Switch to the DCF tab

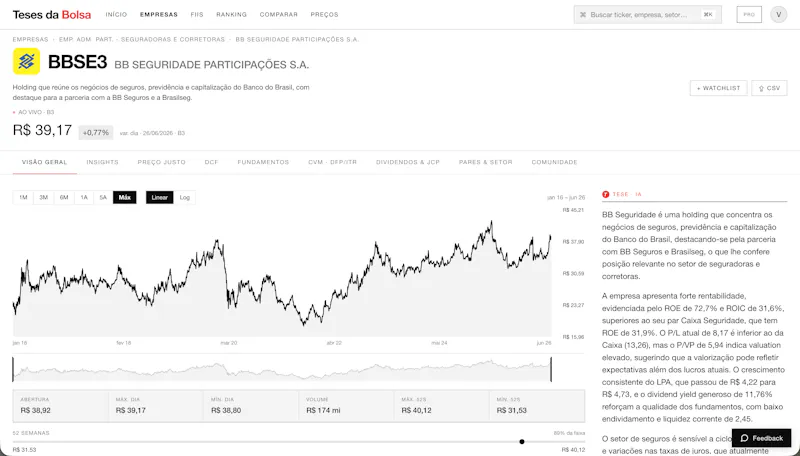coord(211,162)
